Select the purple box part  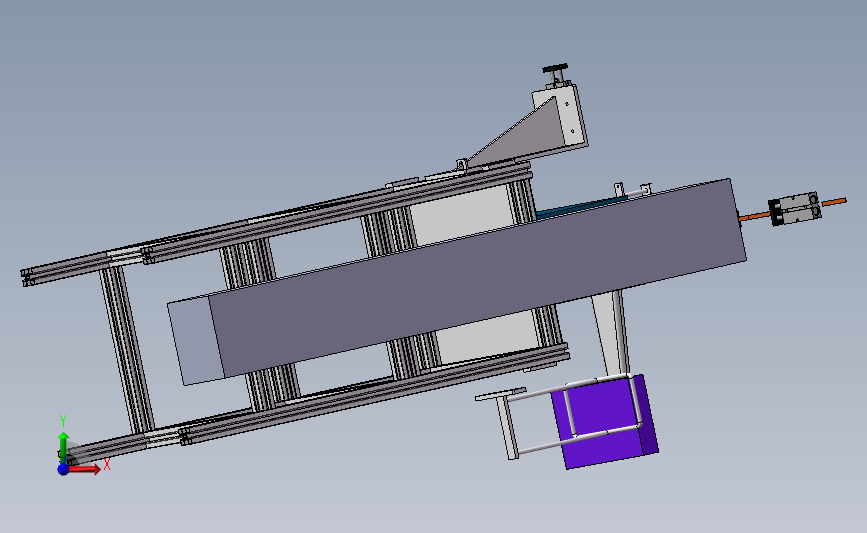point(605,421)
